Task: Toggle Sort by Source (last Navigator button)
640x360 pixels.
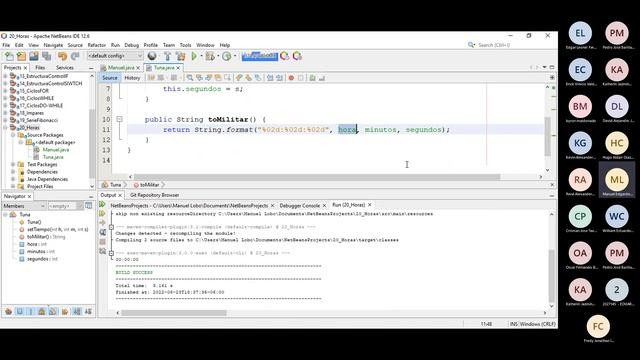Action: coord(88,311)
